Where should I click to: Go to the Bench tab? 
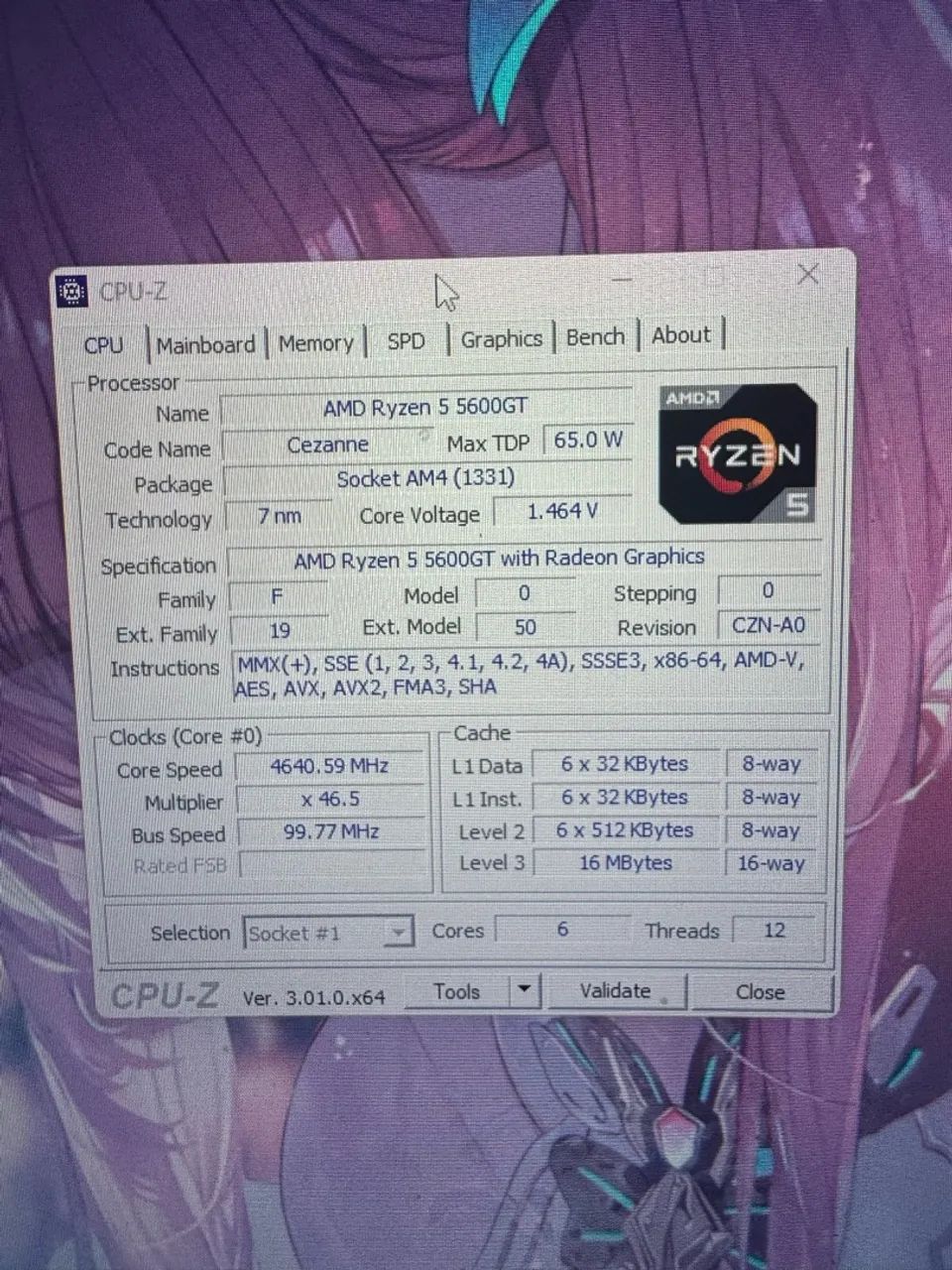(x=595, y=337)
